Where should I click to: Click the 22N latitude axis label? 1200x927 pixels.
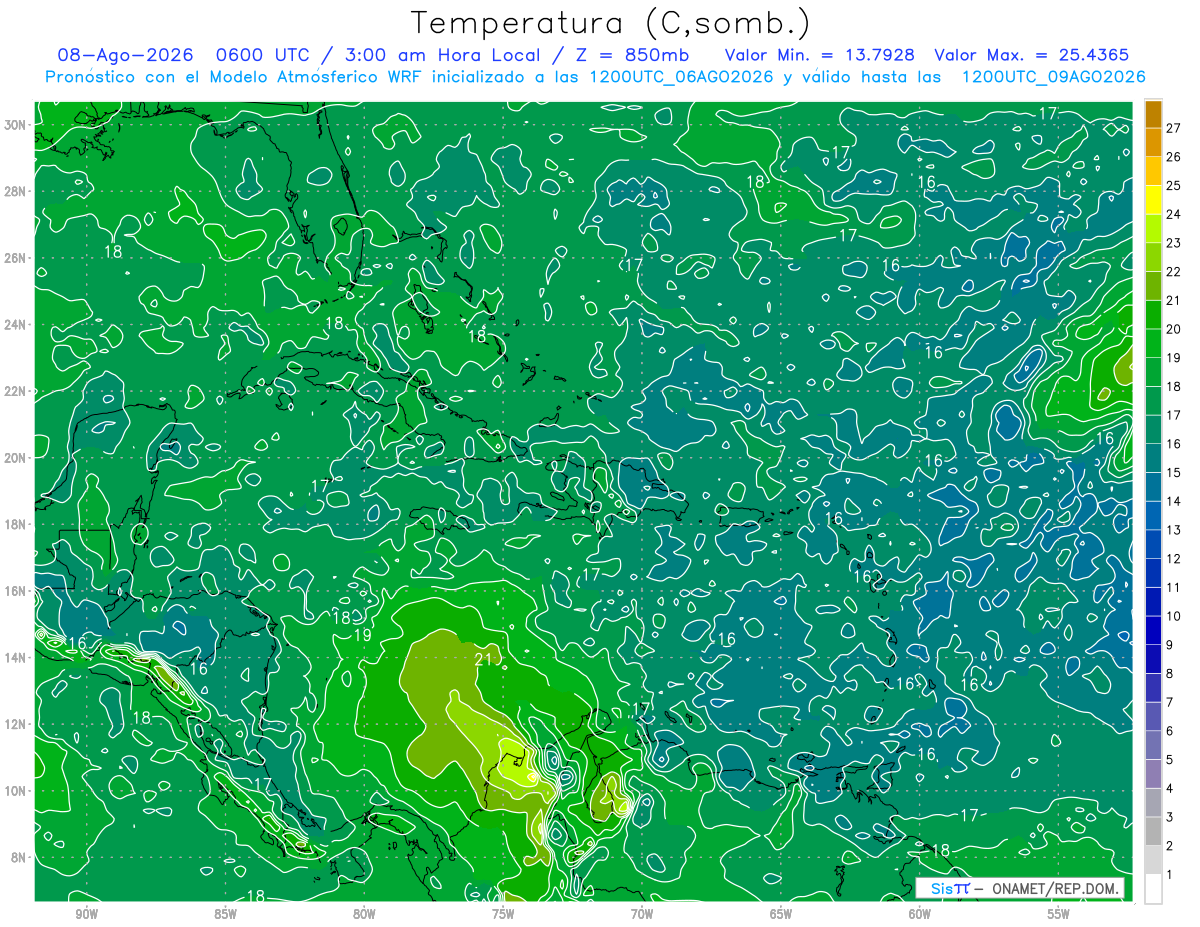click(x=17, y=391)
